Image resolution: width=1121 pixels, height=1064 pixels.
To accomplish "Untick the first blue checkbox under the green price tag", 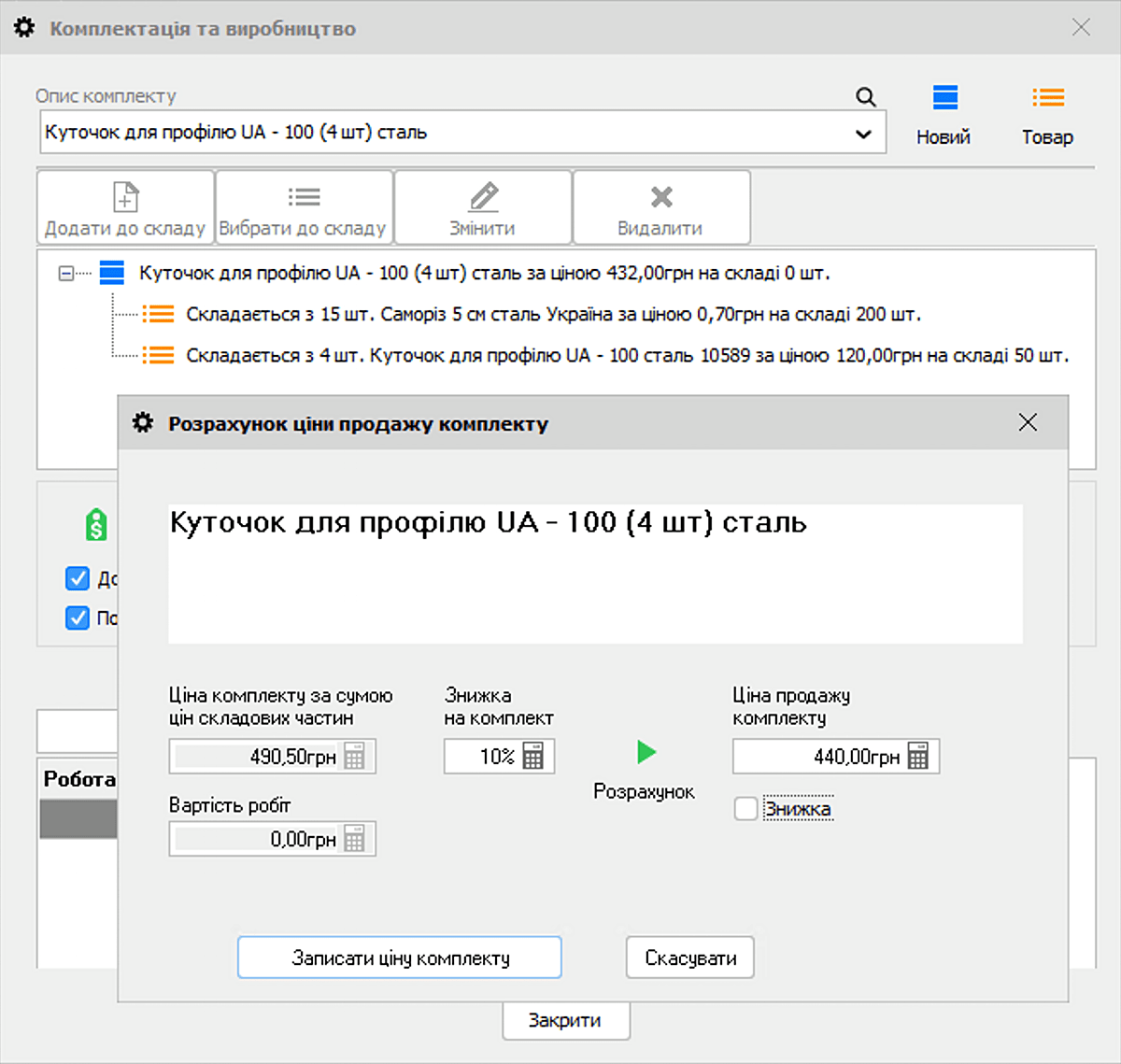I will click(78, 578).
